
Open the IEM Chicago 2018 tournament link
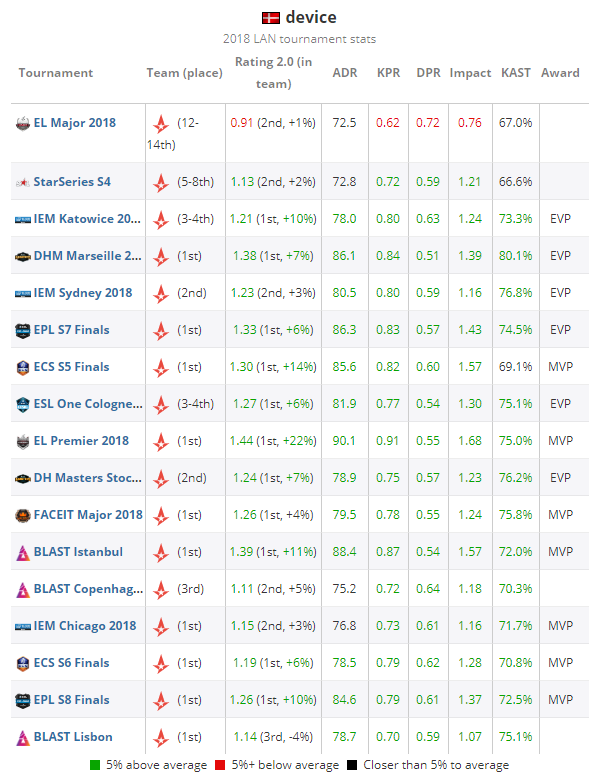point(85,626)
